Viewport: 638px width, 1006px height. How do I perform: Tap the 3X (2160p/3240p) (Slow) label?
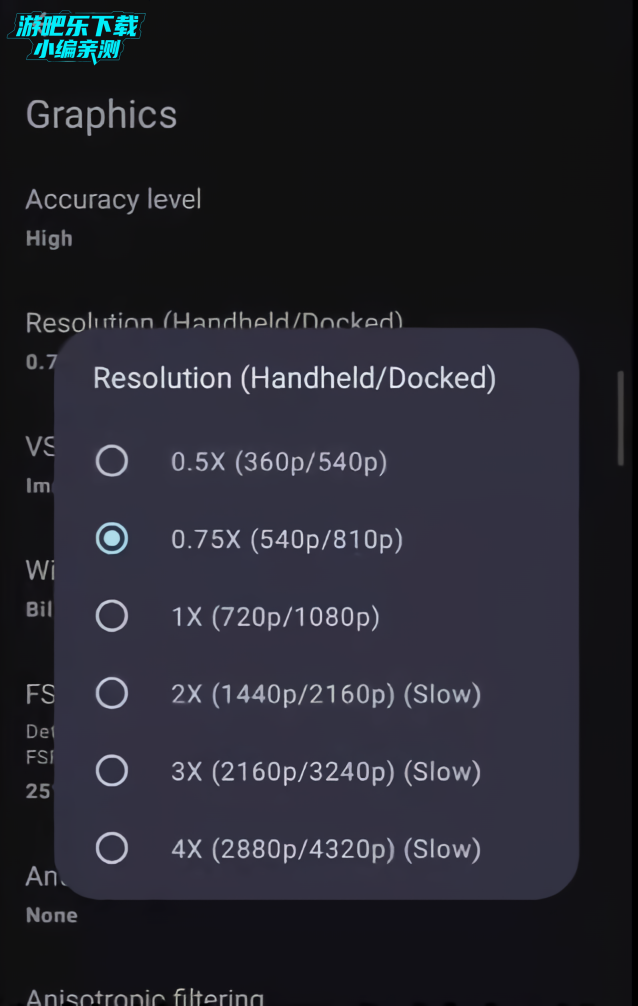pyautogui.click(x=326, y=771)
